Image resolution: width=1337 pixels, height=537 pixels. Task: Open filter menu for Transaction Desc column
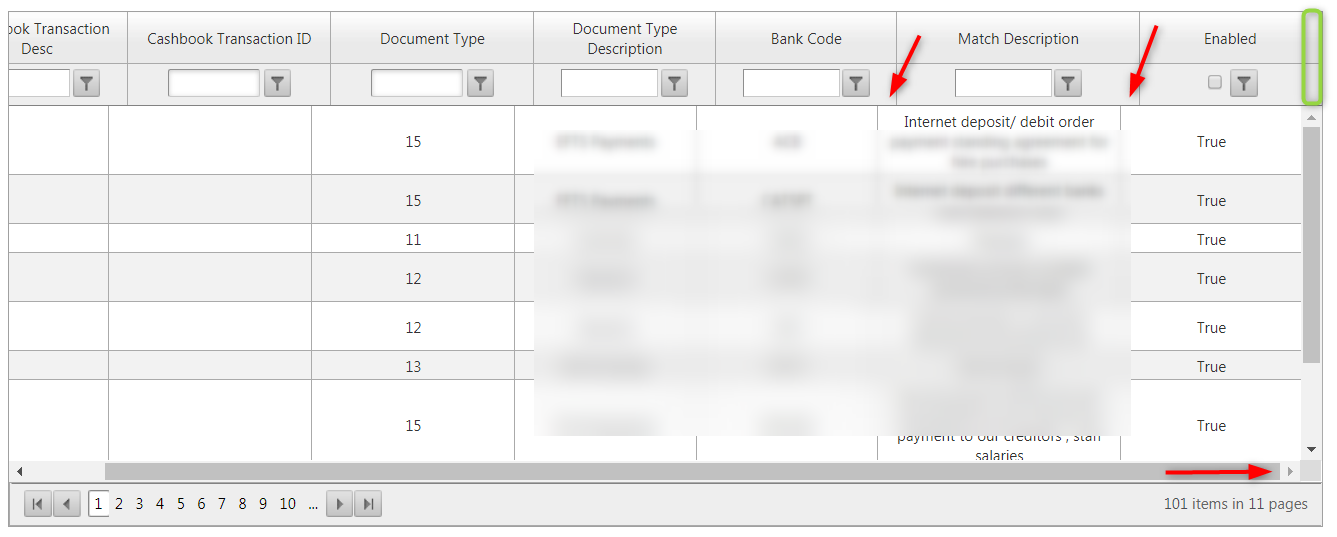coord(87,83)
